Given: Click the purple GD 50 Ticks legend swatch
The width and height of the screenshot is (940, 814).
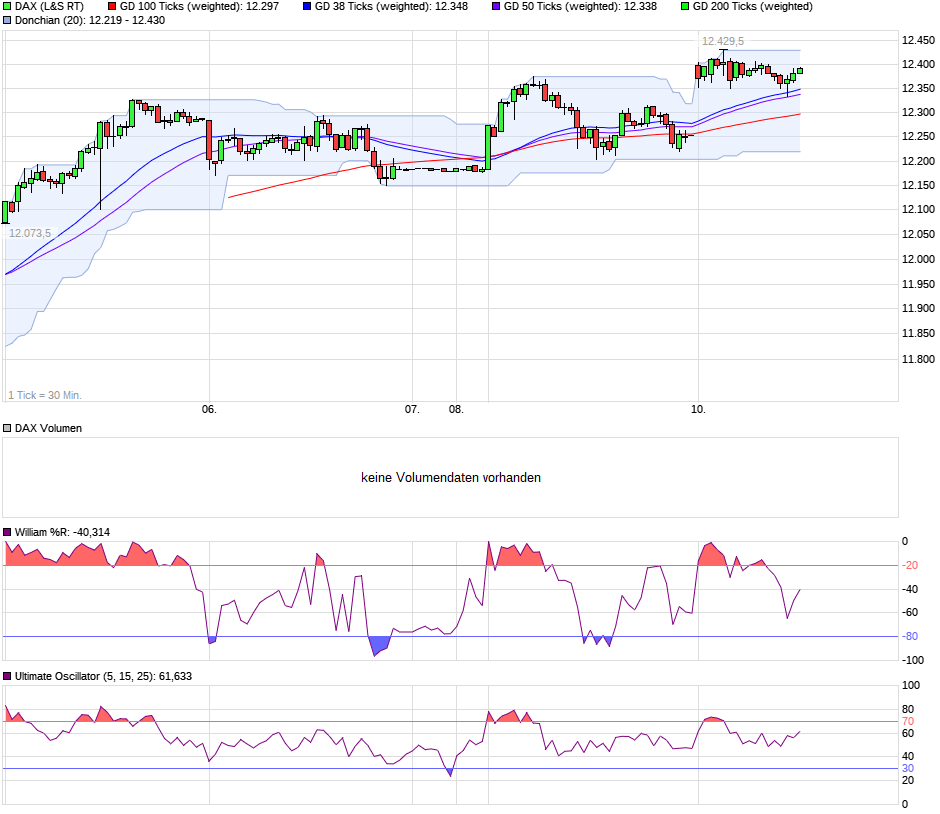Looking at the screenshot, I should [496, 7].
